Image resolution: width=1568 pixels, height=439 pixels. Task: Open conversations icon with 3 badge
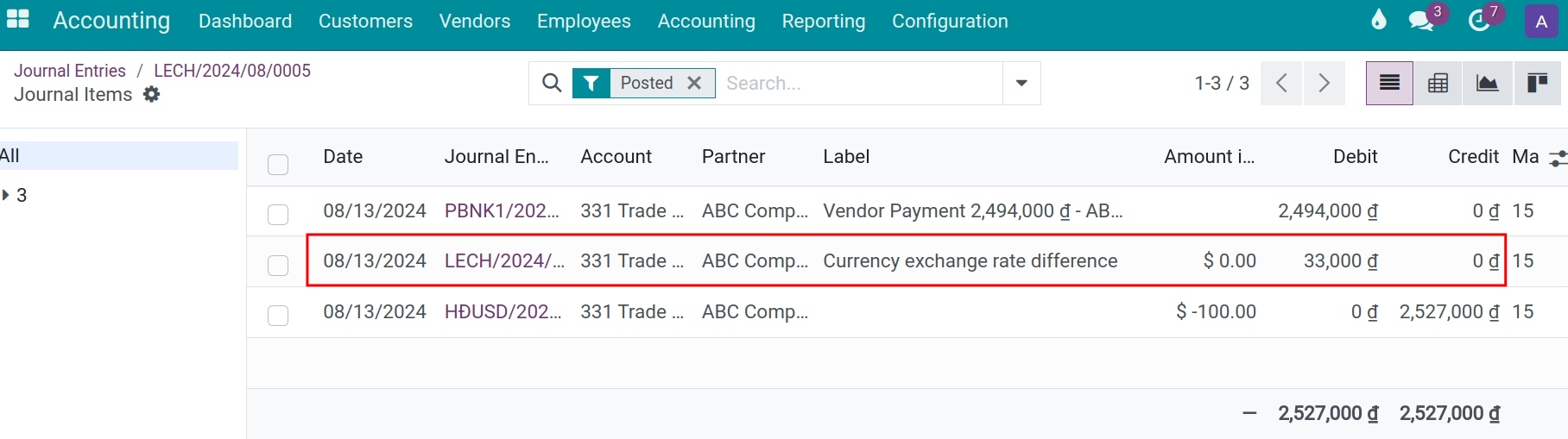1422,21
